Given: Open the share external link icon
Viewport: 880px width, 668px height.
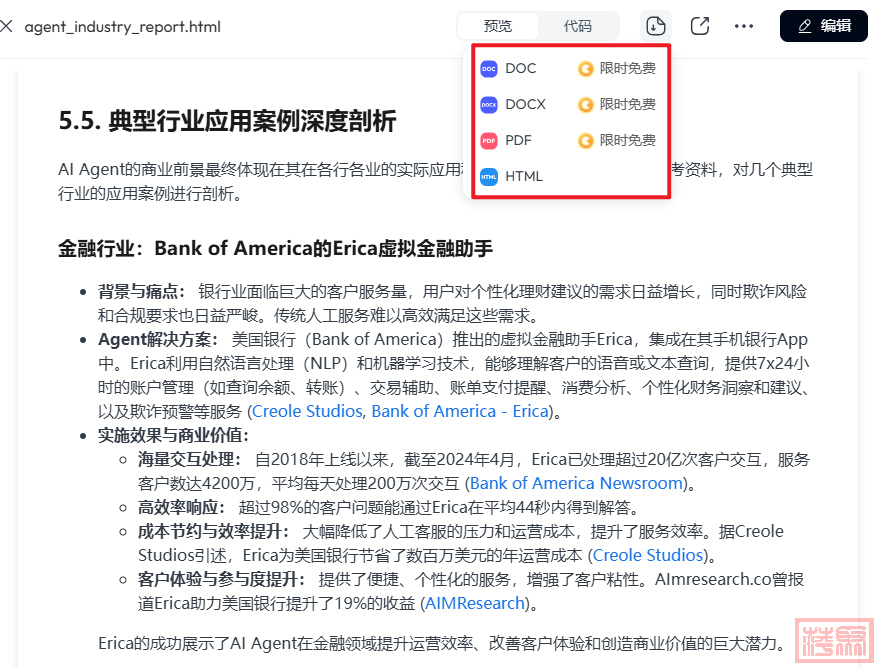Looking at the screenshot, I should tap(700, 26).
